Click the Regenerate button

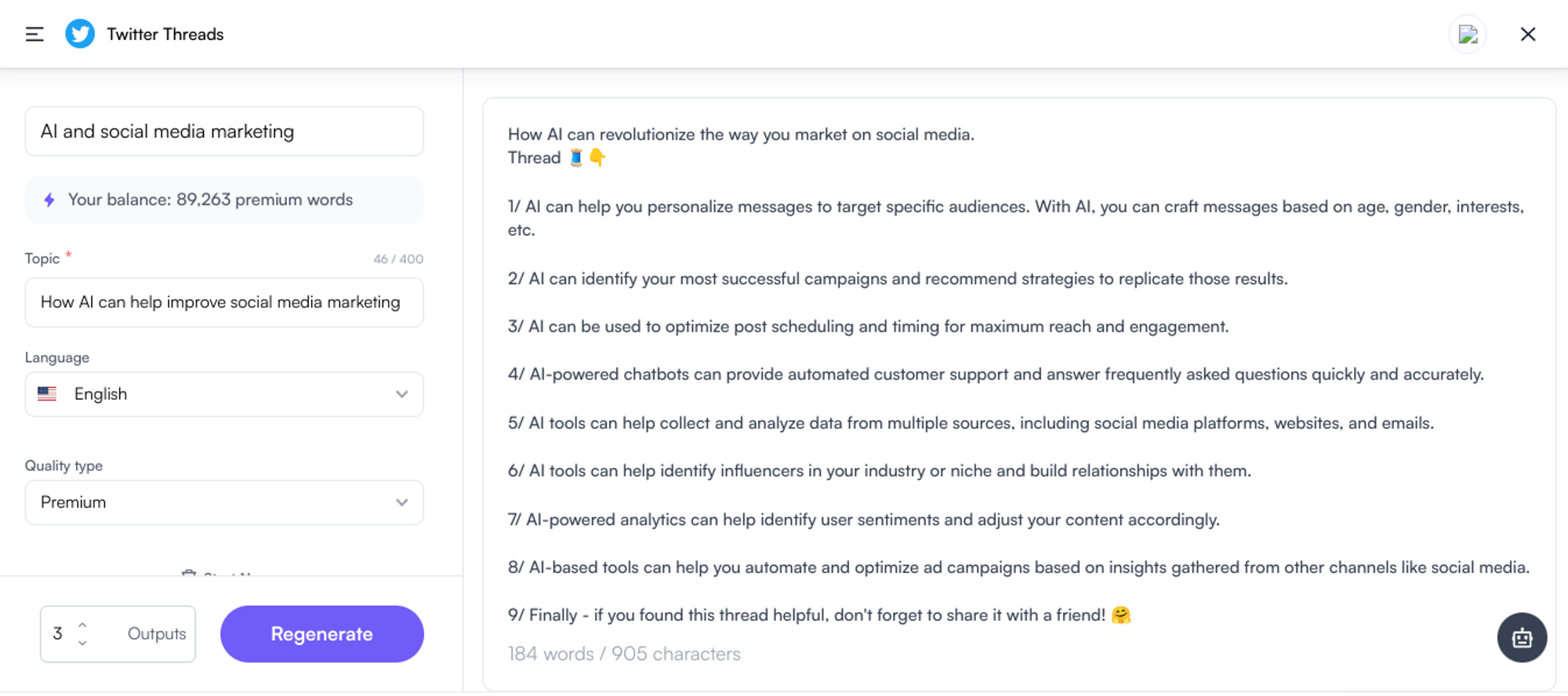click(321, 633)
